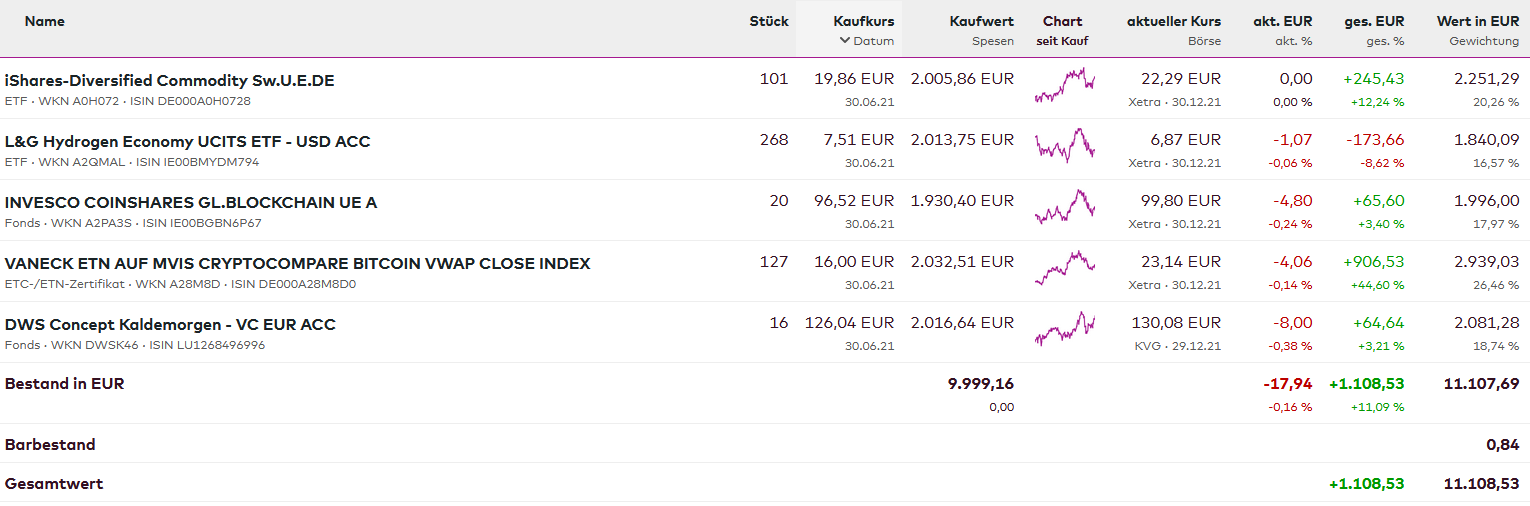The height and width of the screenshot is (506, 1530).
Task: Open the iShares Commodity mini chart
Action: click(x=1064, y=86)
